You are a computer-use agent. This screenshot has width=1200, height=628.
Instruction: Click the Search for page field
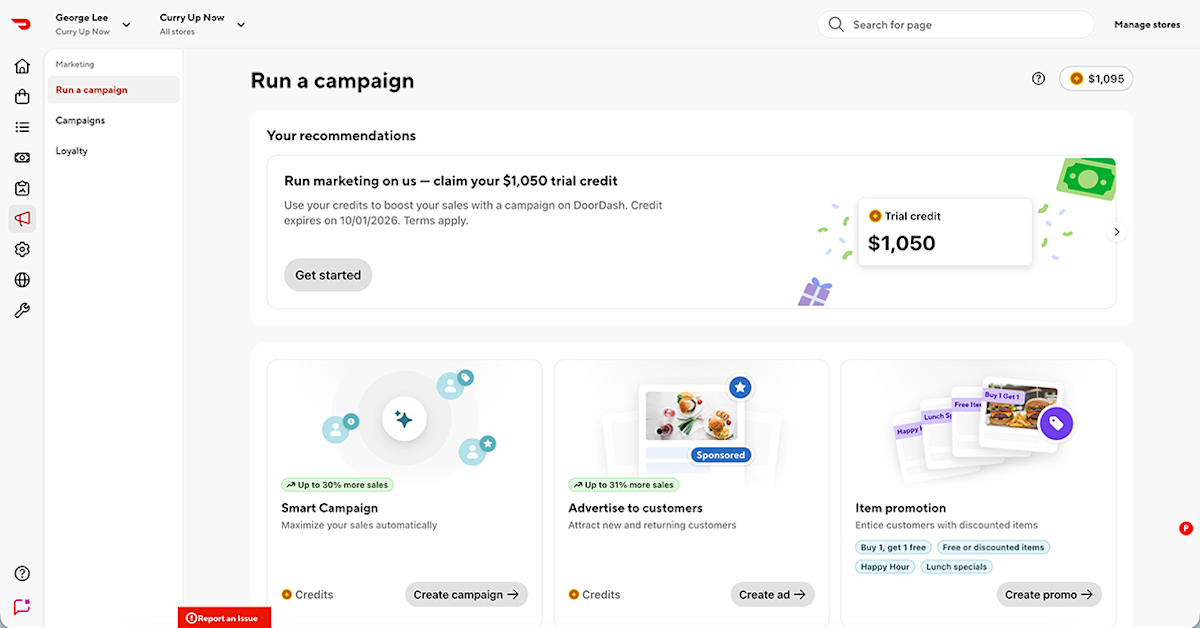pos(956,24)
